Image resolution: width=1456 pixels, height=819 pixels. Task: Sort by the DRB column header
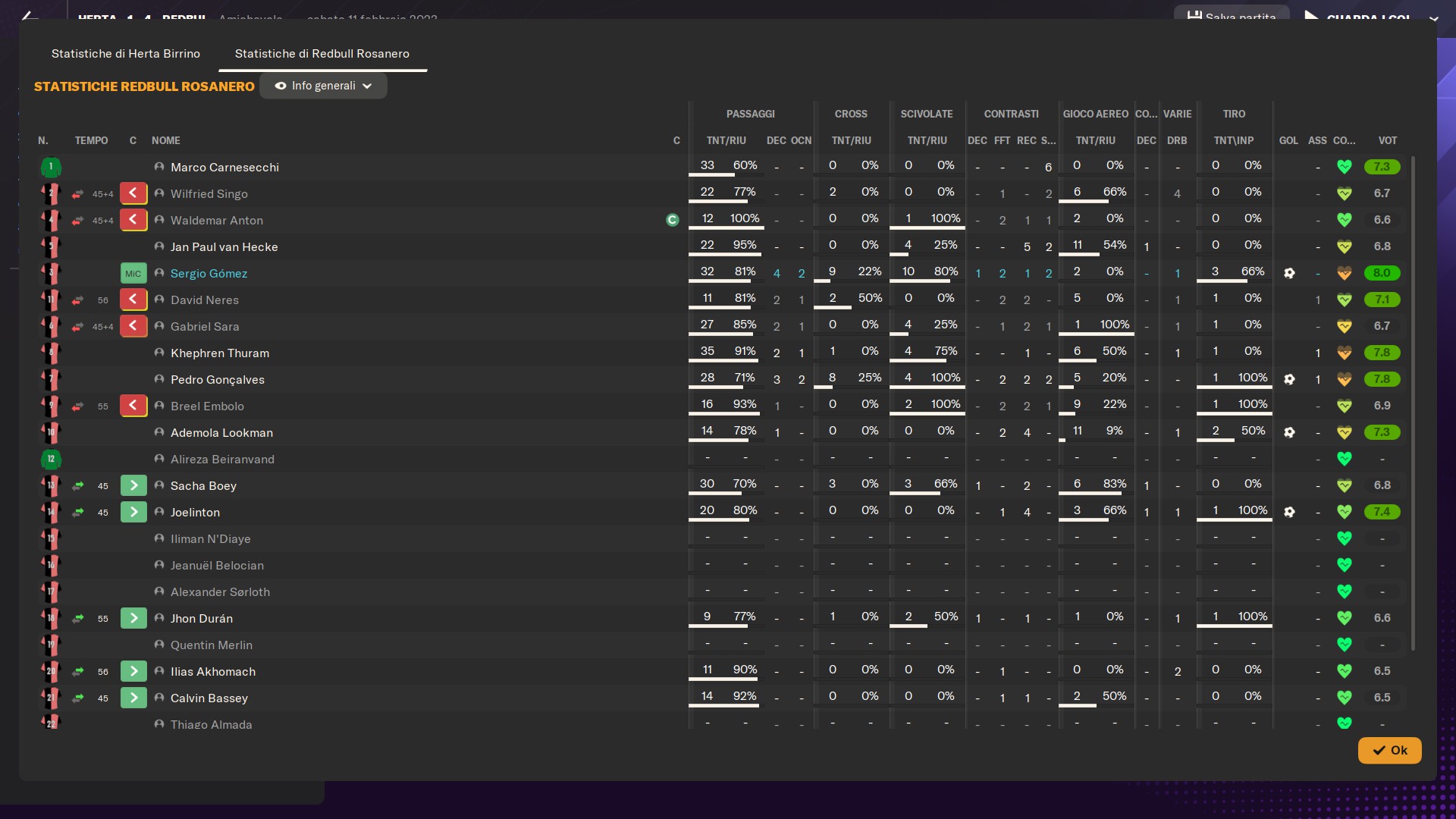pyautogui.click(x=1177, y=140)
